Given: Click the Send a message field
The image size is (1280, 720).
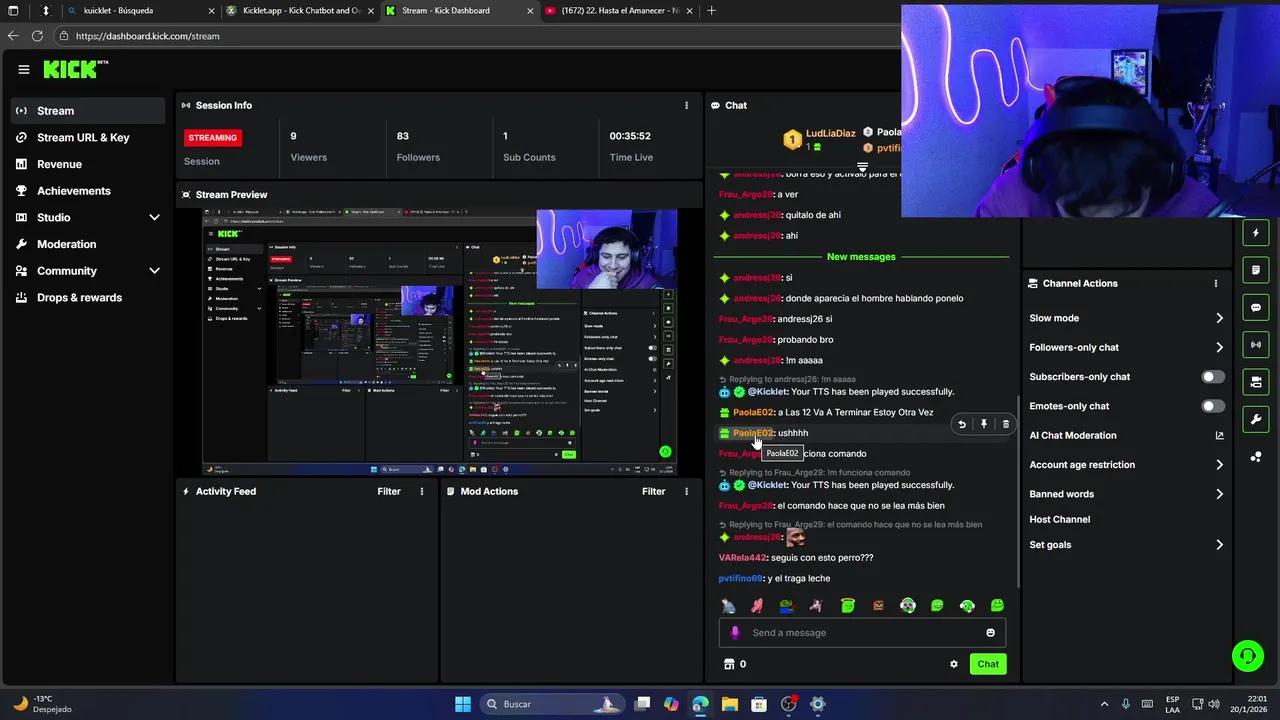Looking at the screenshot, I should point(862,632).
